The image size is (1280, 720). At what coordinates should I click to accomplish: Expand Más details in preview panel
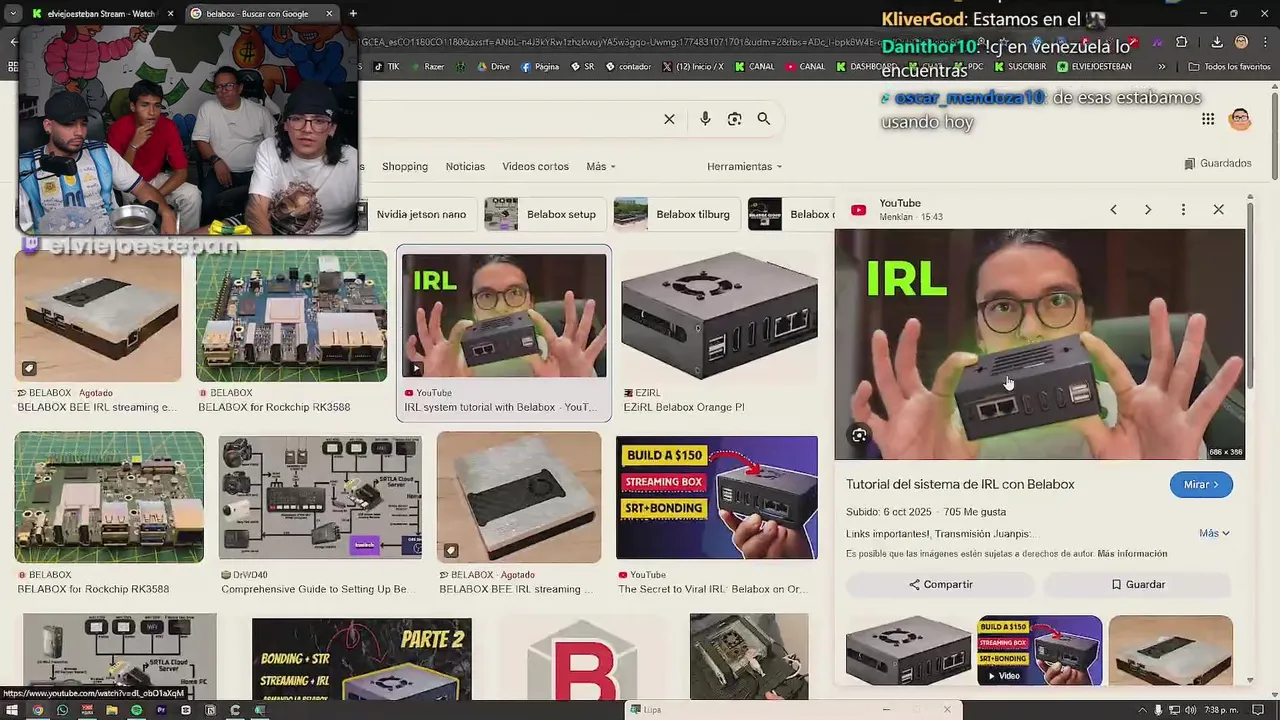[x=1214, y=533]
